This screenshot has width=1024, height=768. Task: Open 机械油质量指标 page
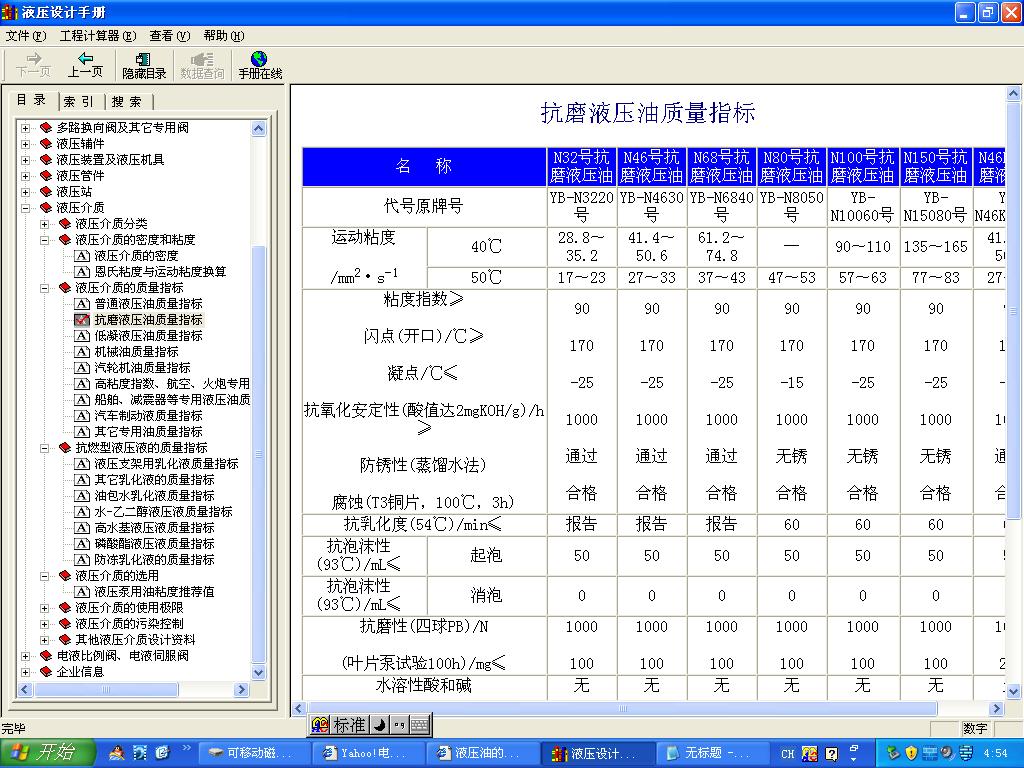pyautogui.click(x=136, y=352)
